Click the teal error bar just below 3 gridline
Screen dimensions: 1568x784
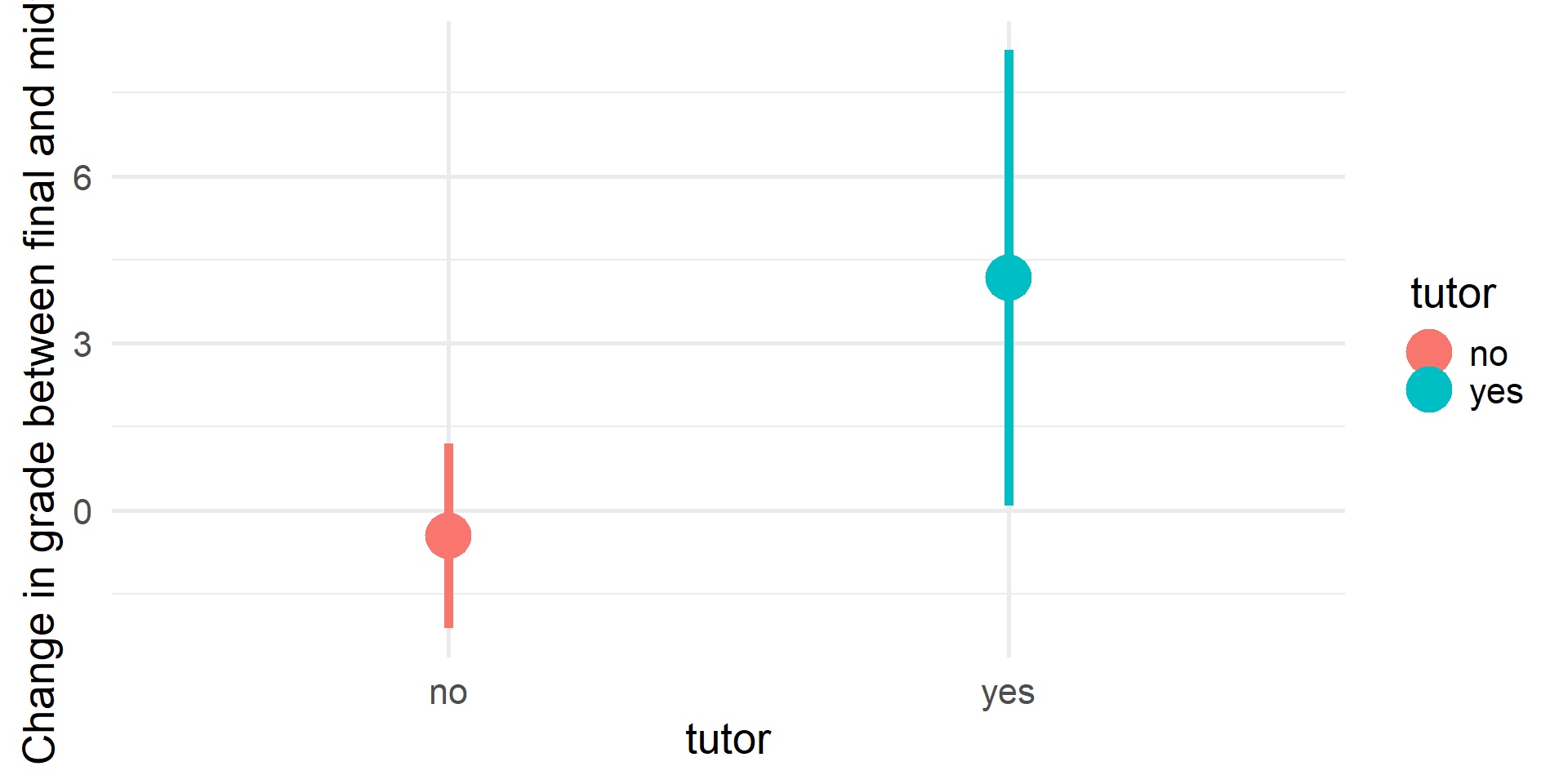point(1009,363)
